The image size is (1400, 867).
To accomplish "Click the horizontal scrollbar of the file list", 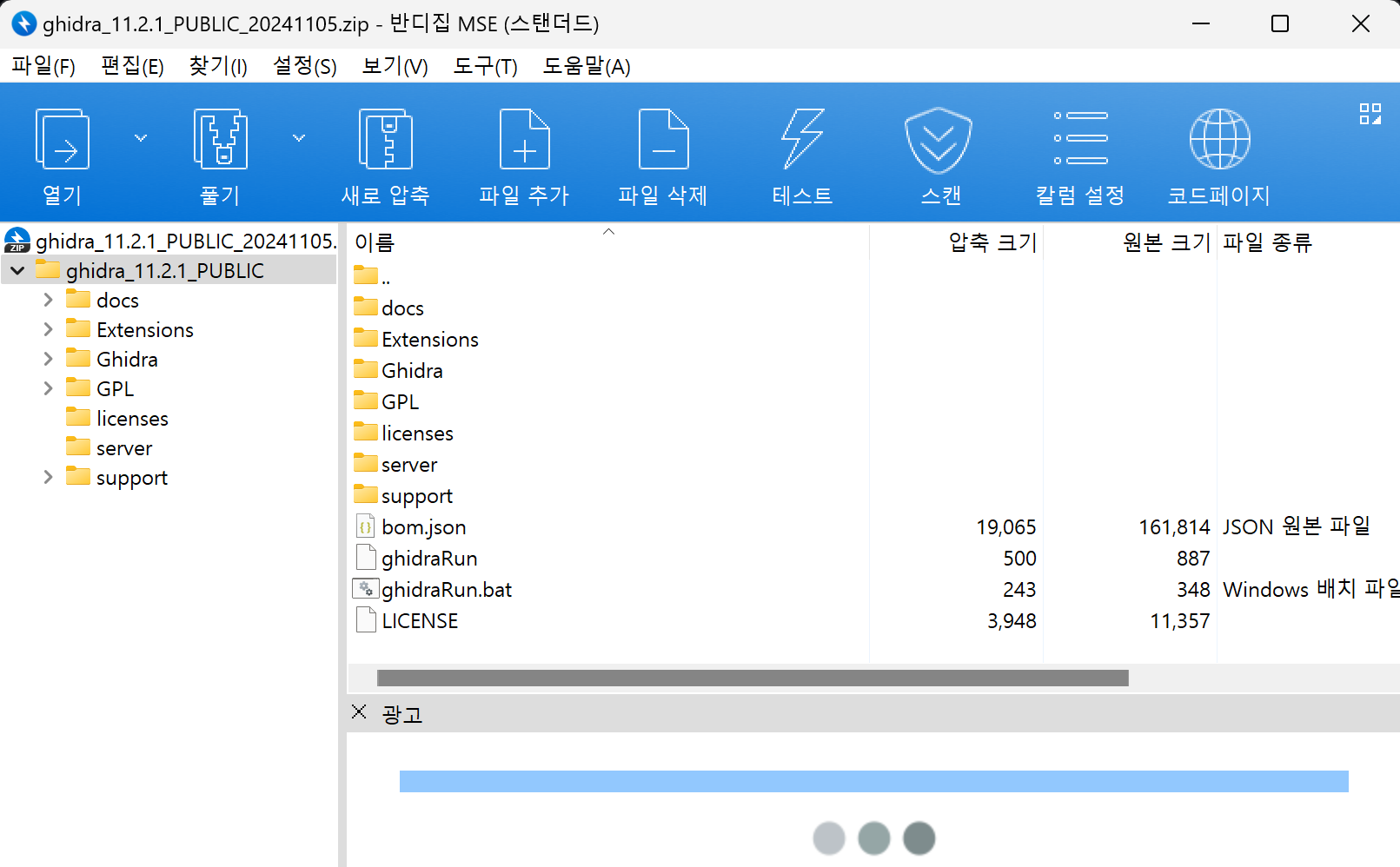I will point(753,678).
